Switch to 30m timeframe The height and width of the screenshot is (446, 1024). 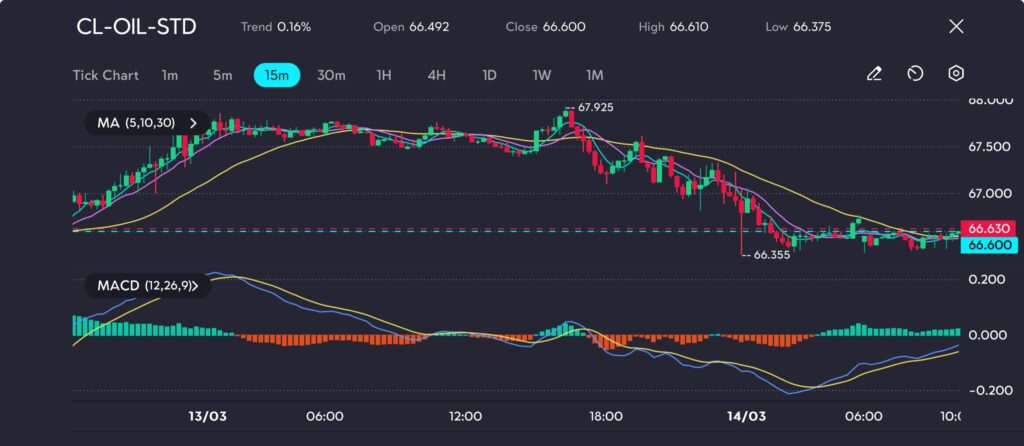coord(331,75)
